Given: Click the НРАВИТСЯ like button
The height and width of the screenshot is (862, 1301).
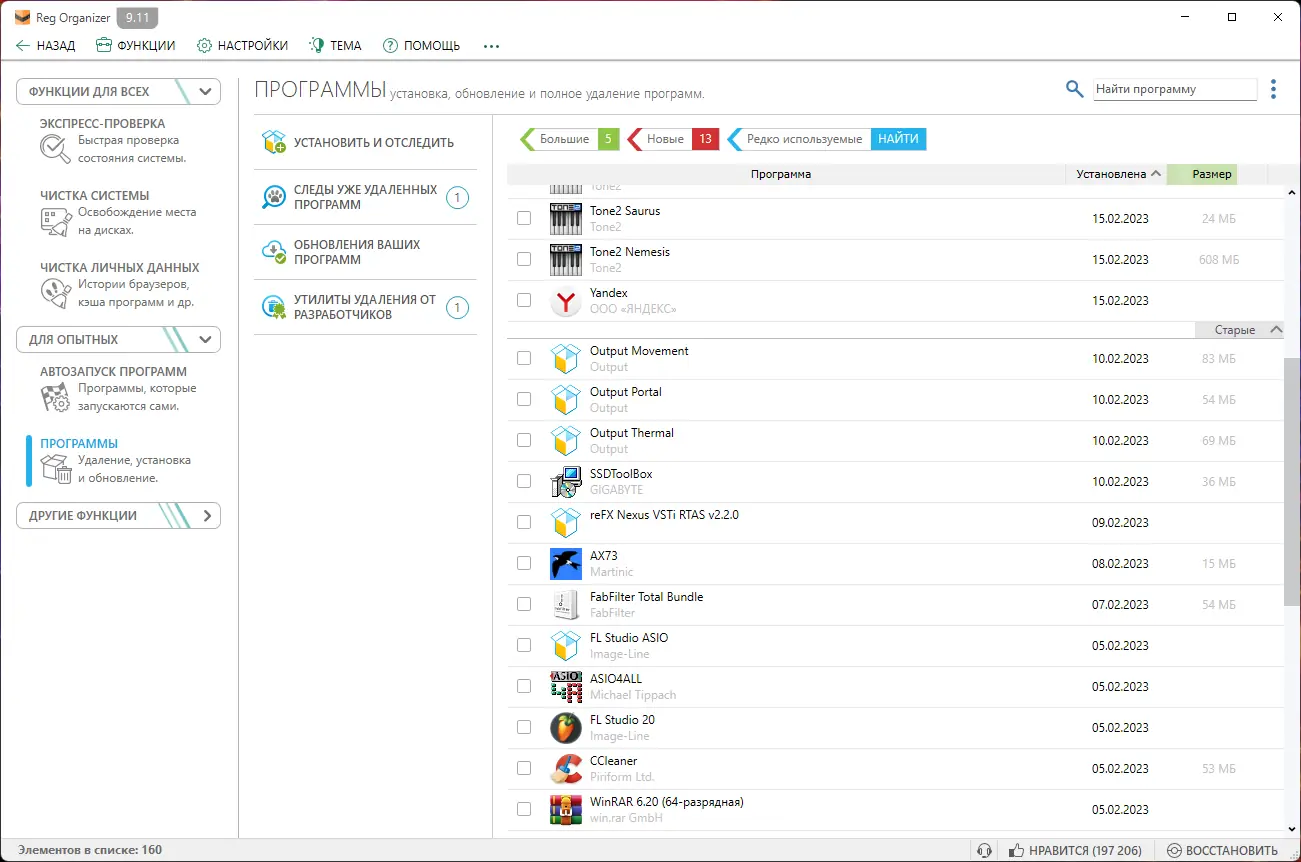Looking at the screenshot, I should (1075, 850).
